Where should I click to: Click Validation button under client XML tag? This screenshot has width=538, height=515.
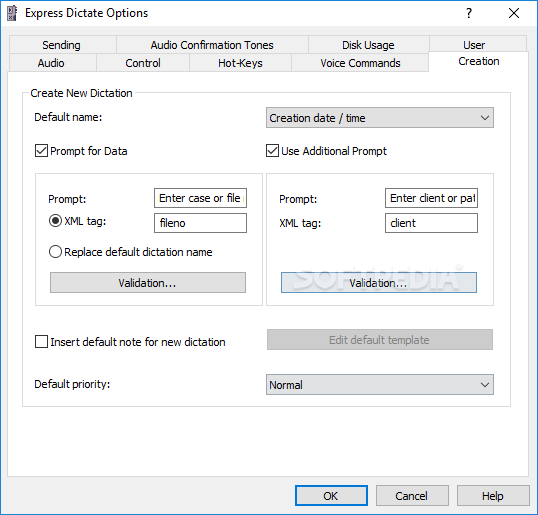click(x=379, y=283)
